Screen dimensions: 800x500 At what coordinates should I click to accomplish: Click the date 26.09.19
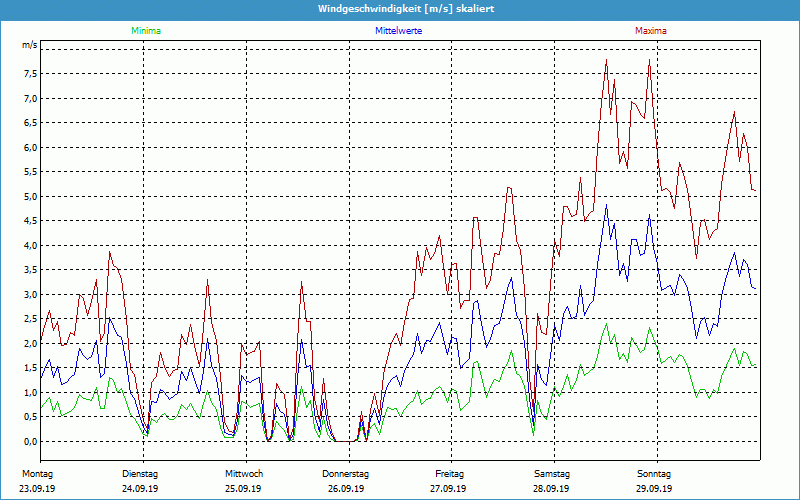pos(346,488)
